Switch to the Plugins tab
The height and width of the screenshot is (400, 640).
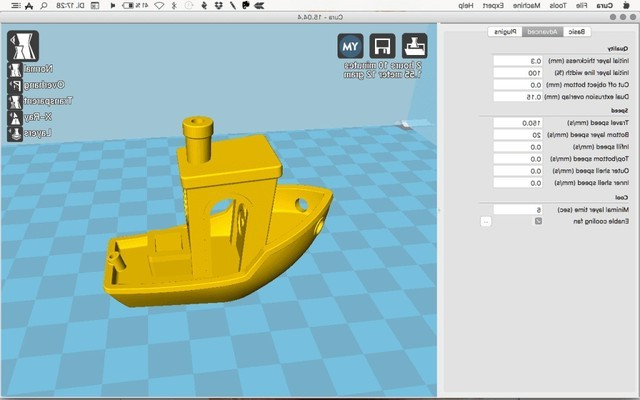tap(507, 32)
